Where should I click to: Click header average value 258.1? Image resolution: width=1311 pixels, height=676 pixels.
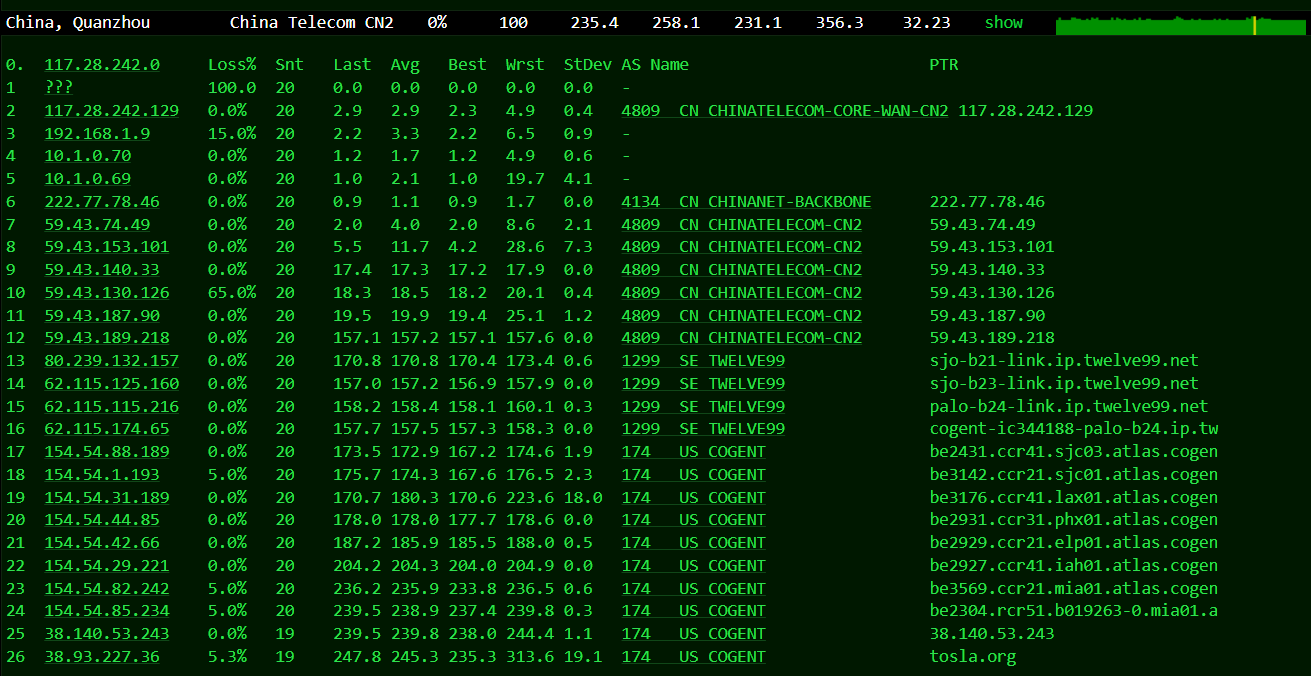(x=676, y=22)
